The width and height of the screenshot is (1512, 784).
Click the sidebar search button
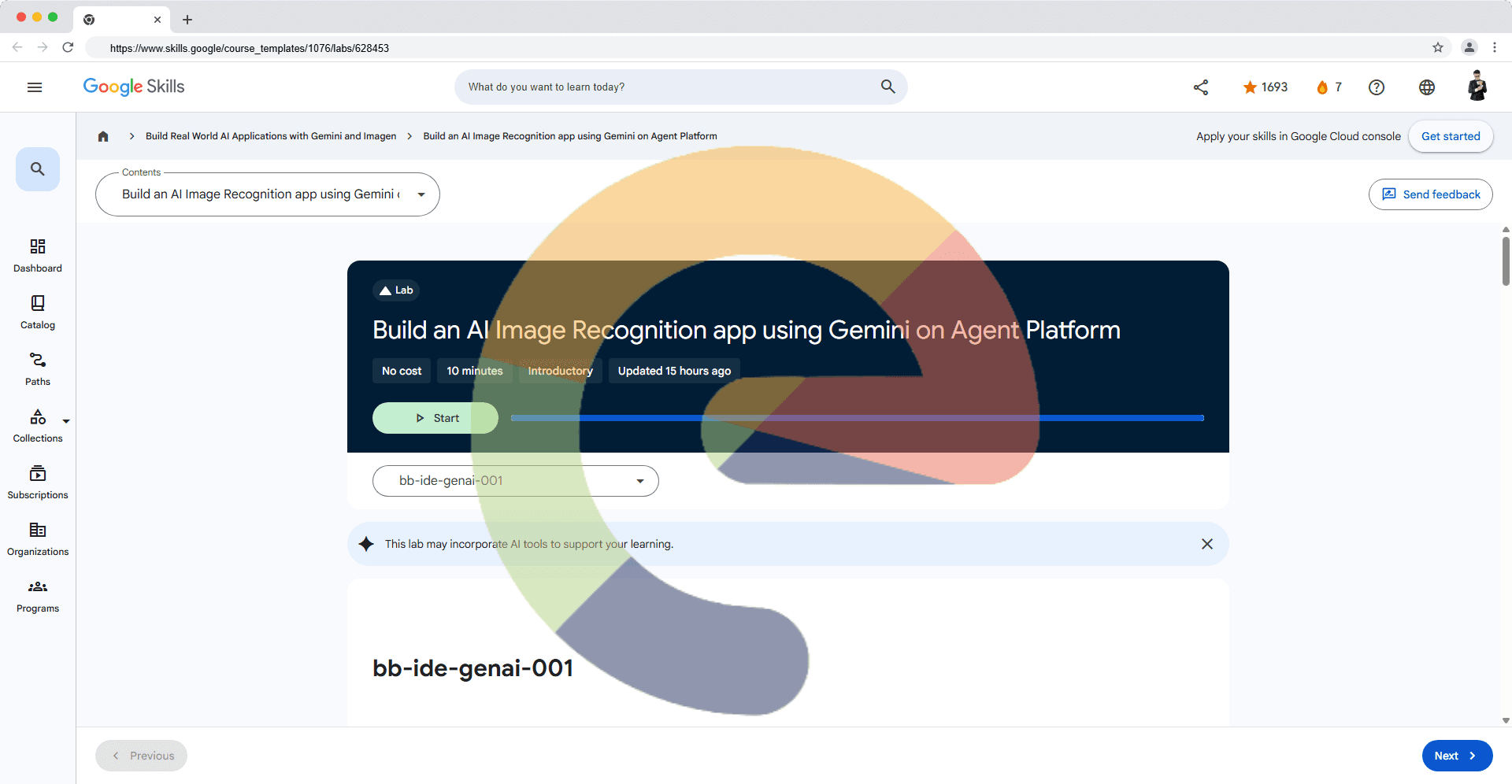[38, 169]
